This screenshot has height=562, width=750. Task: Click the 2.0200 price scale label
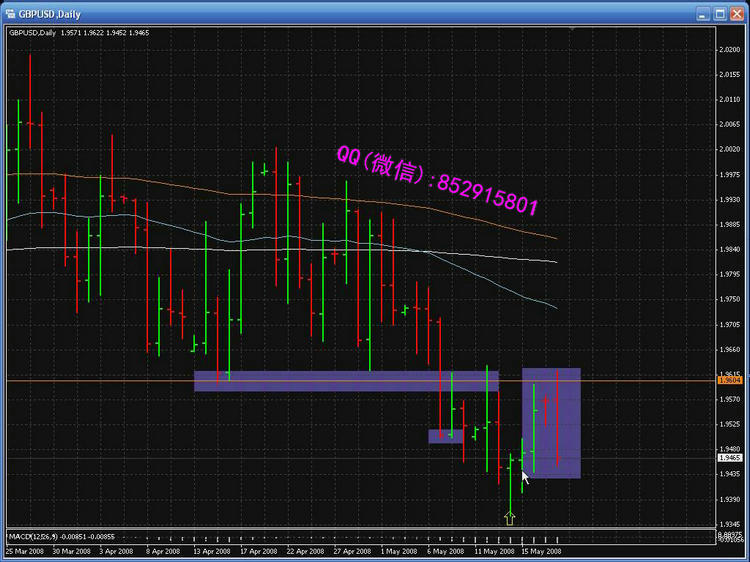coord(729,49)
